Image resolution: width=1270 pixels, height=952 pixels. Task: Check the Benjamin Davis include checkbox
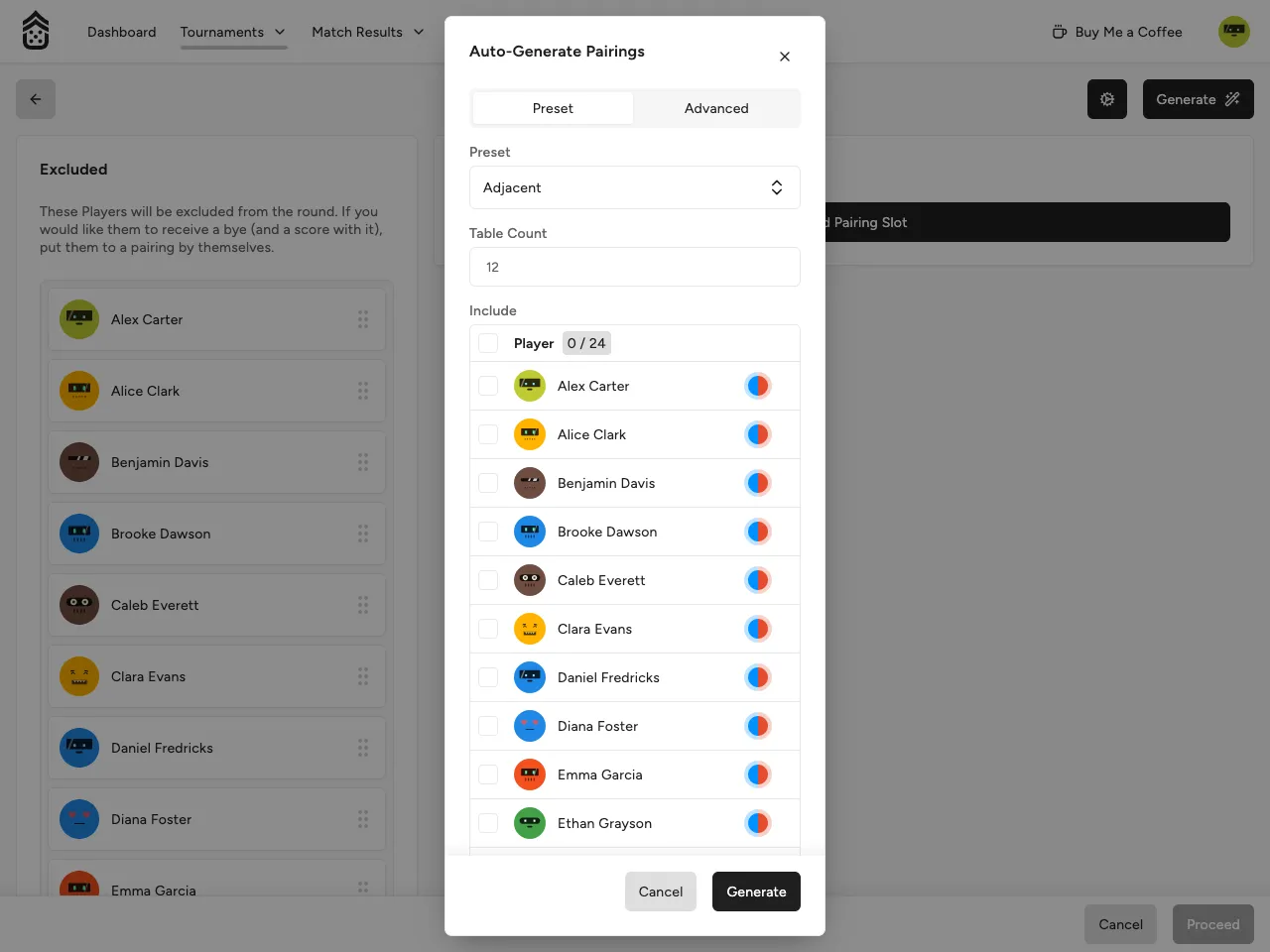[488, 483]
